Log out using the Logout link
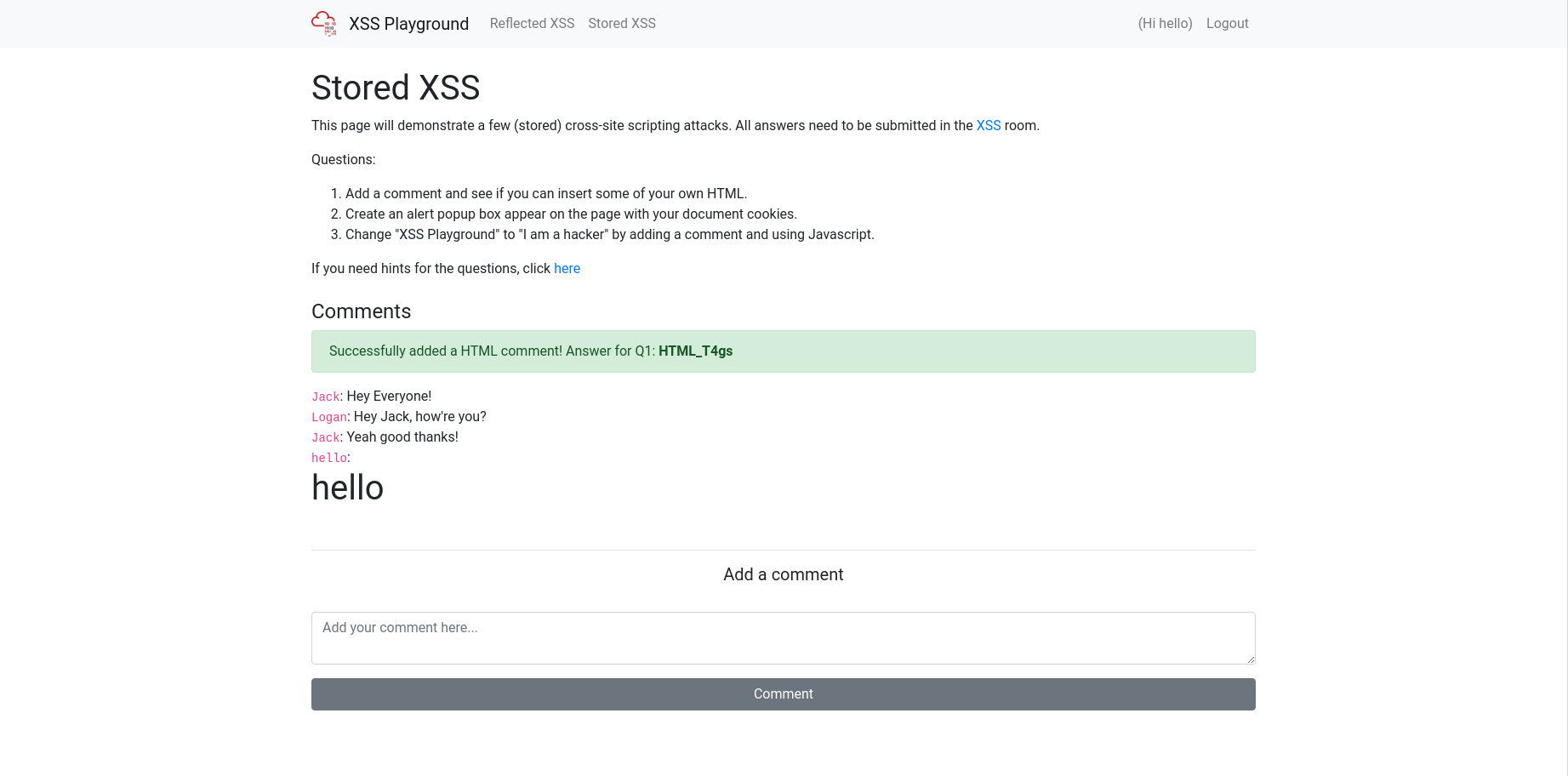The width and height of the screenshot is (1568, 776). pyautogui.click(x=1227, y=24)
